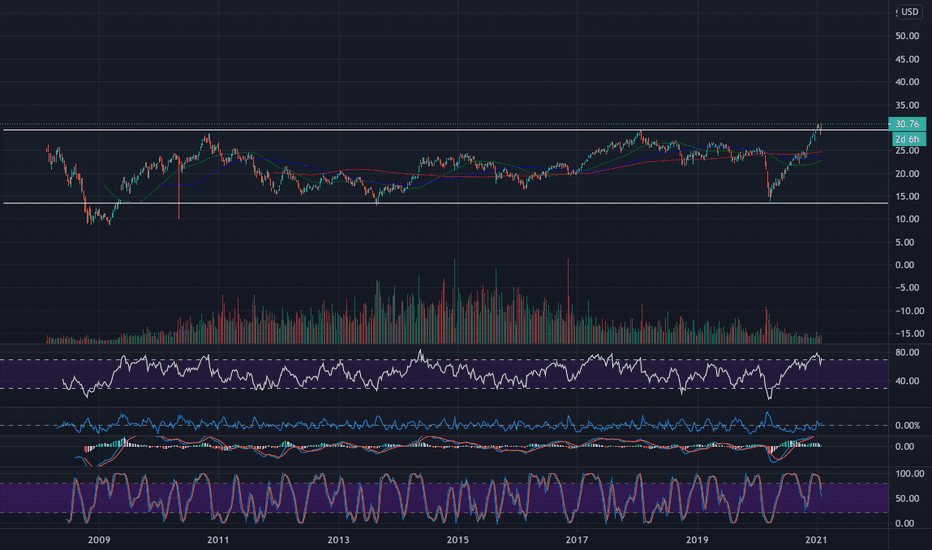Viewport: 932px width, 550px height.
Task: Click the 35.00 price axis label
Action: point(907,105)
